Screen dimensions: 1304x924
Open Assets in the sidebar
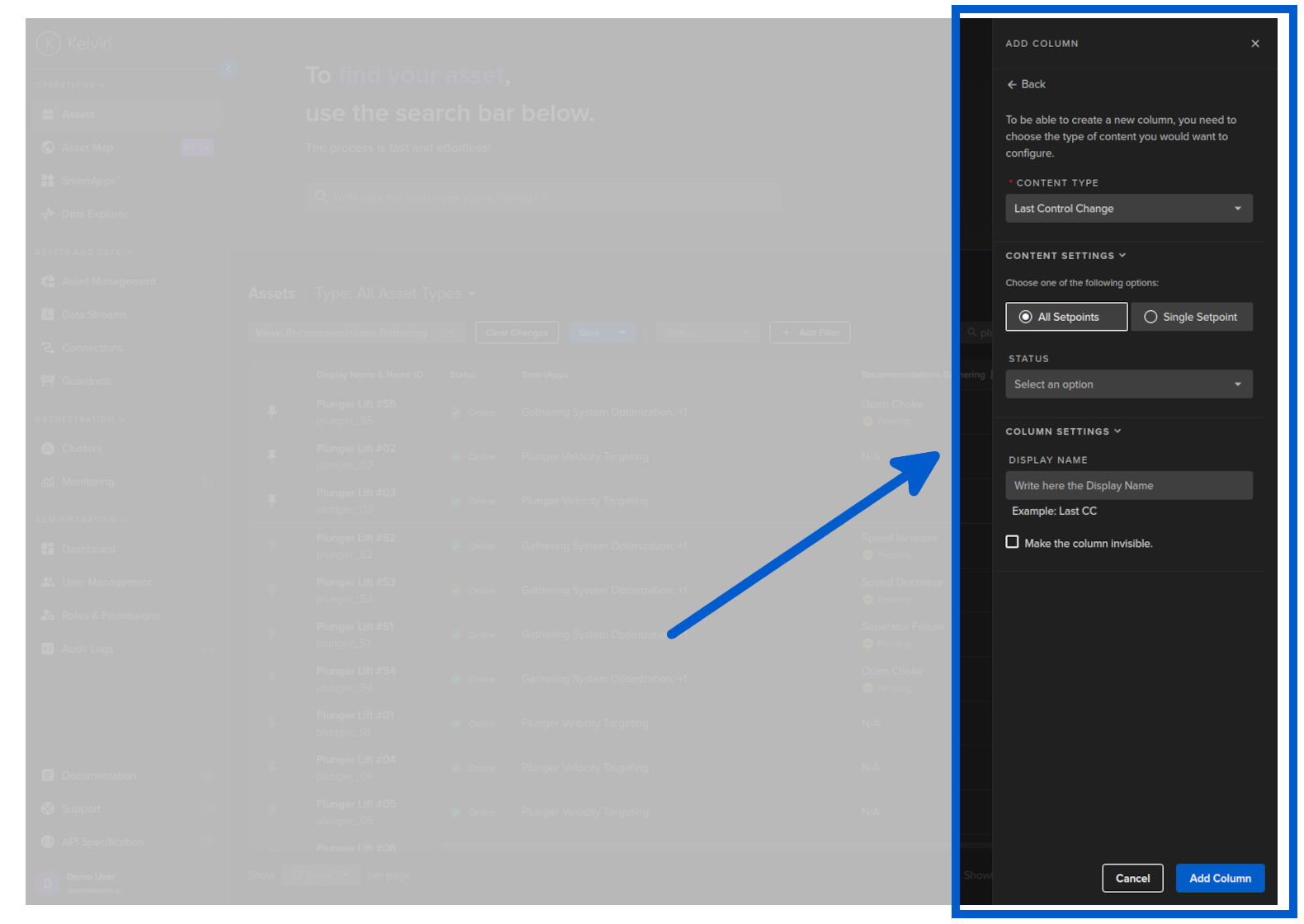tap(78, 115)
